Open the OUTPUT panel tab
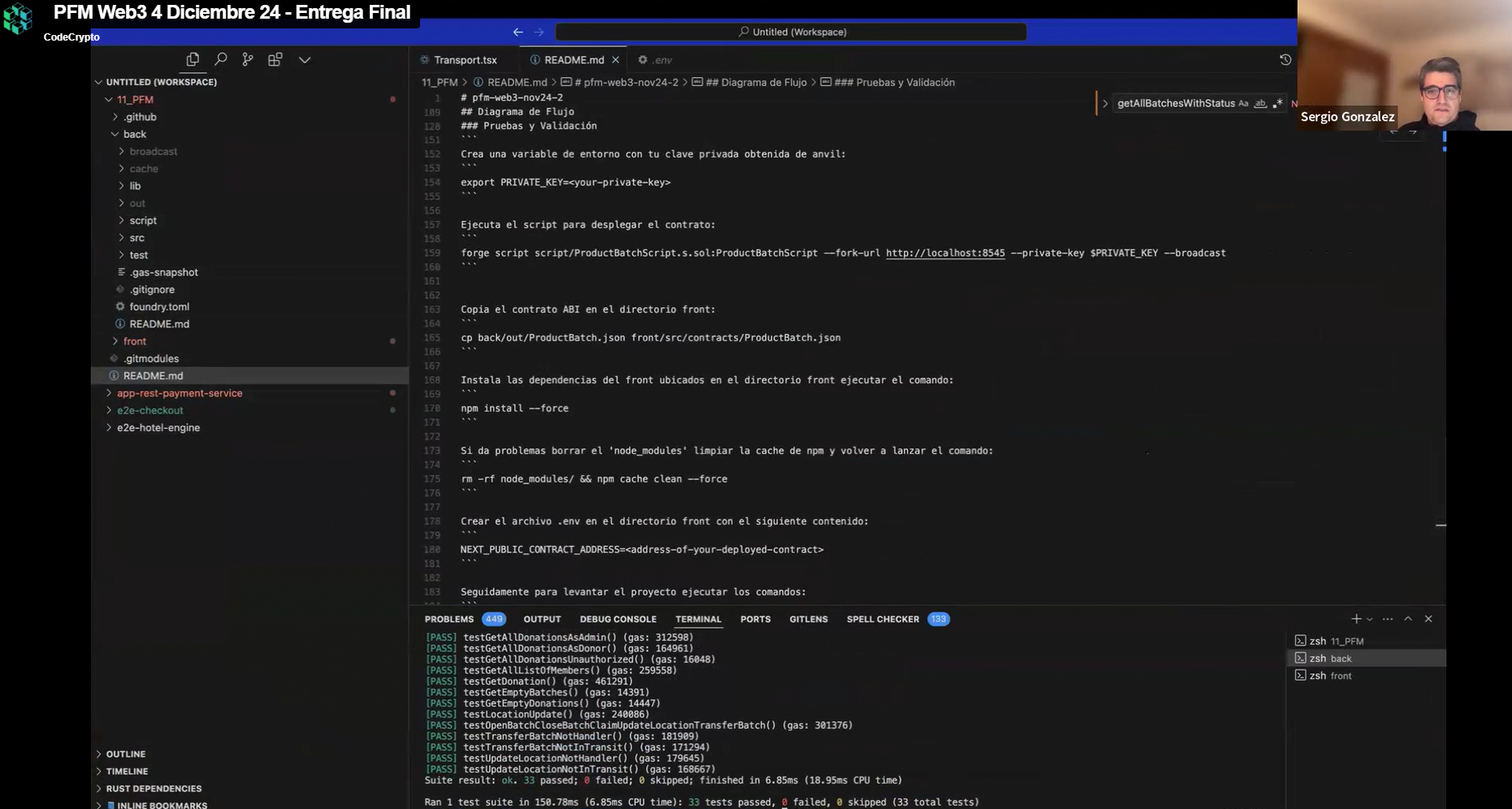This screenshot has height=809, width=1512. pos(542,619)
